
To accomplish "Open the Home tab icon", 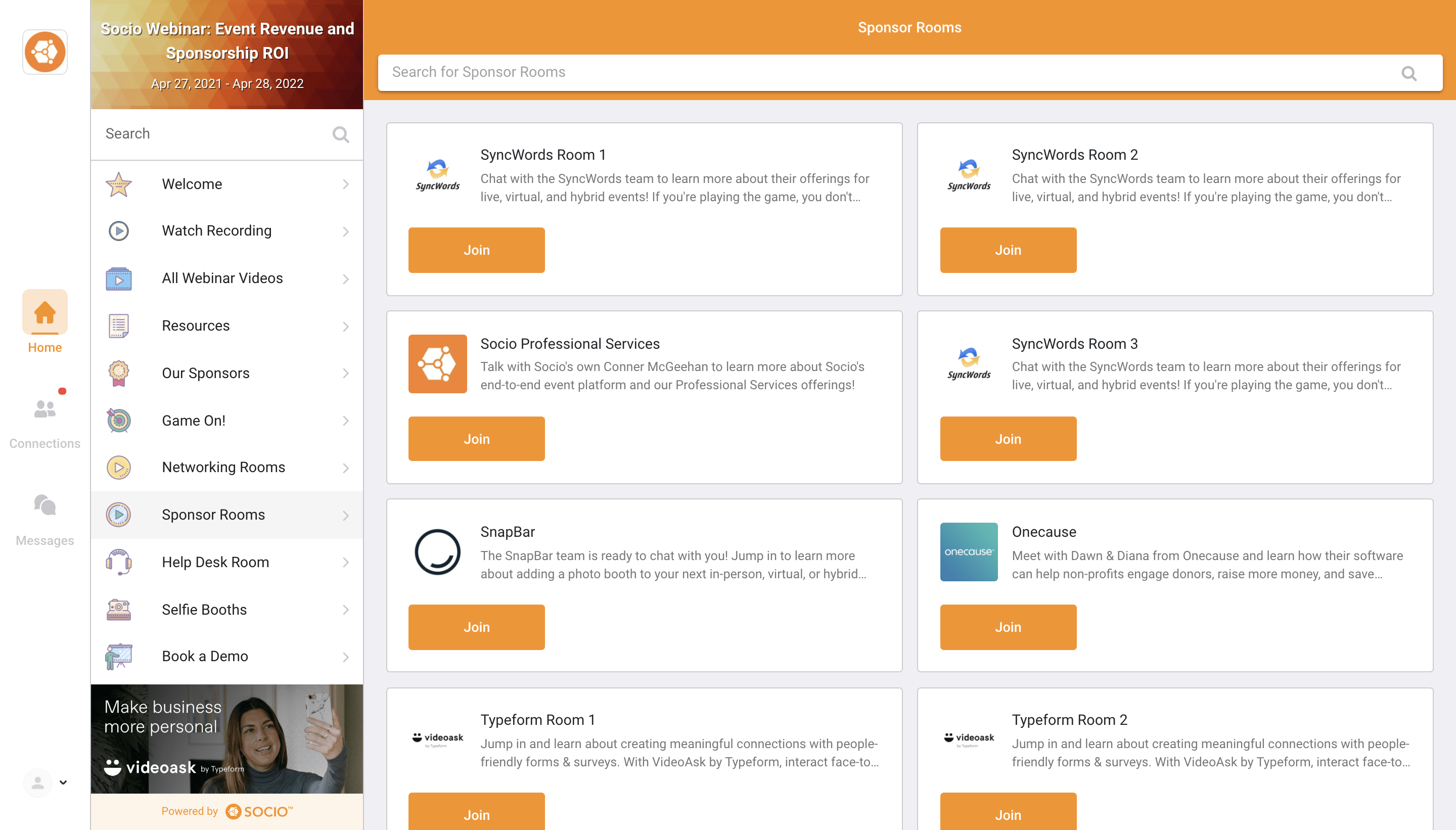I will [45, 312].
